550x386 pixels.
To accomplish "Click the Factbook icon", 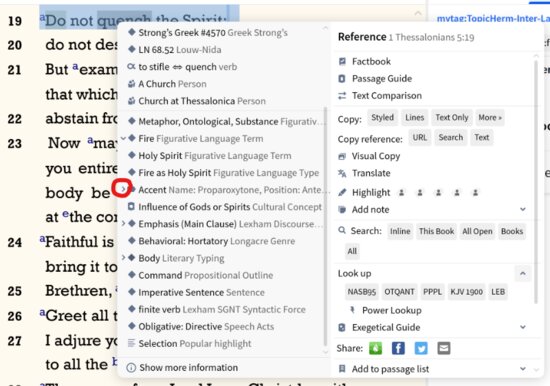I will tap(342, 62).
